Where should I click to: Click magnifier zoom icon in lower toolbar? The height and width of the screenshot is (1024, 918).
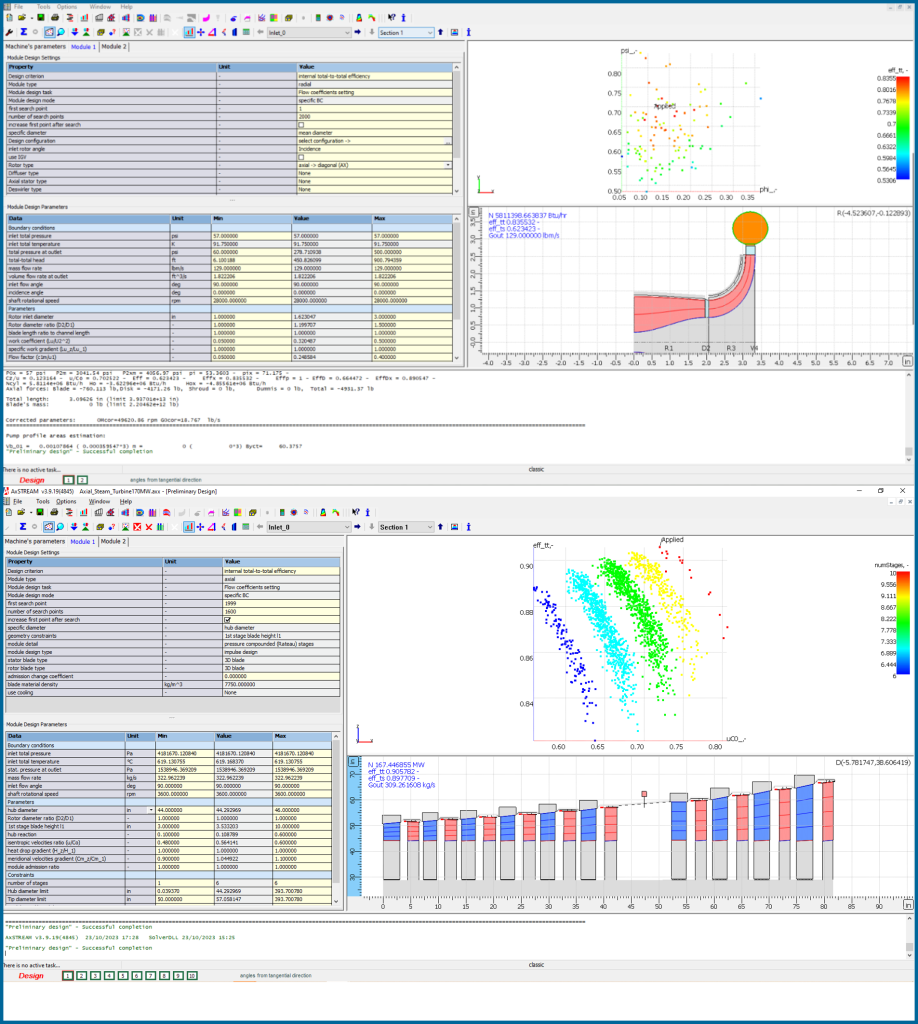(61, 527)
